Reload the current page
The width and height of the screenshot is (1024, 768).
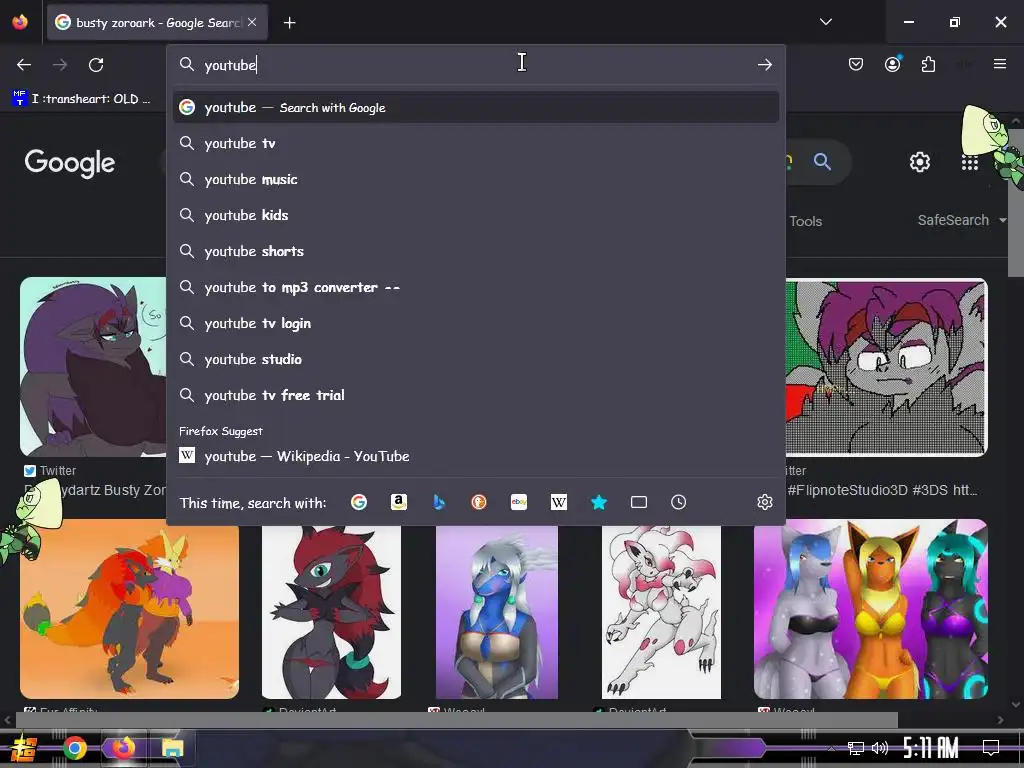click(96, 65)
